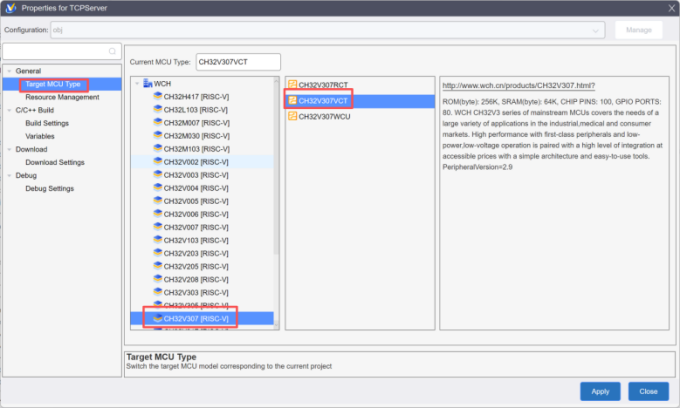Click the Current MCU Type field
Viewport: 681px width, 409px height.
pyautogui.click(x=238, y=62)
